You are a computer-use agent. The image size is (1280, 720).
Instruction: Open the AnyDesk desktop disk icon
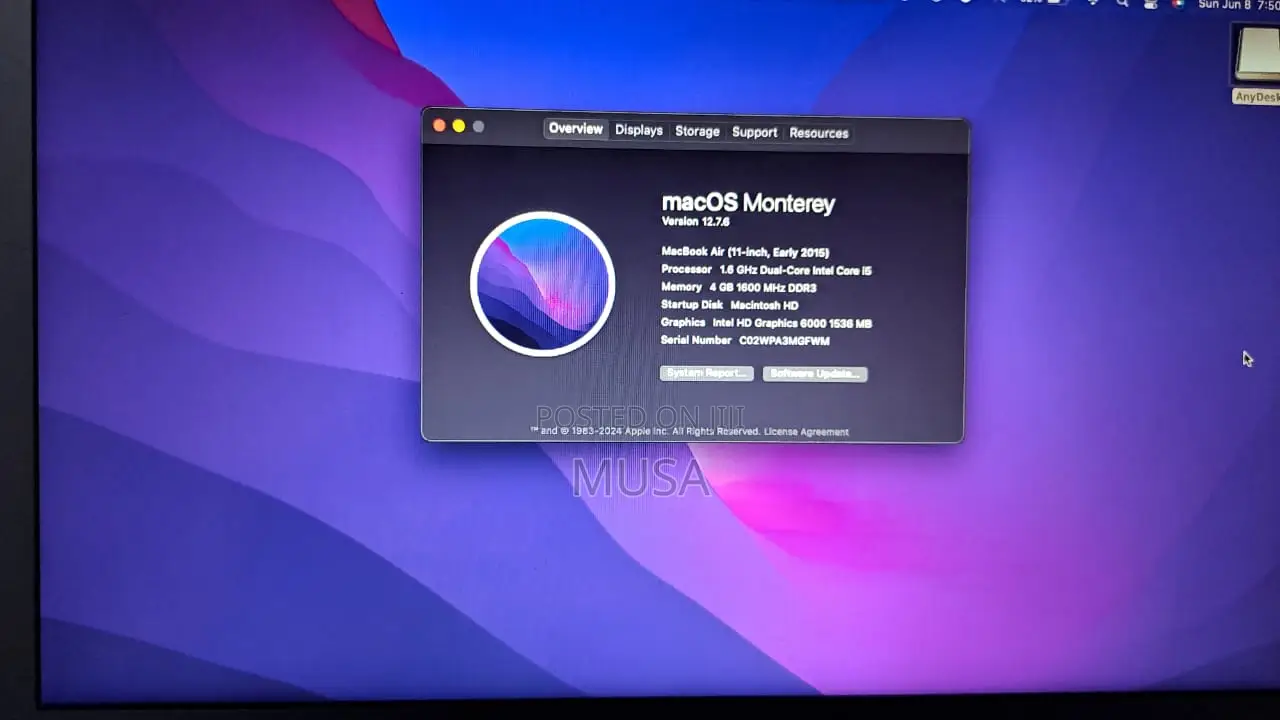pyautogui.click(x=1257, y=62)
